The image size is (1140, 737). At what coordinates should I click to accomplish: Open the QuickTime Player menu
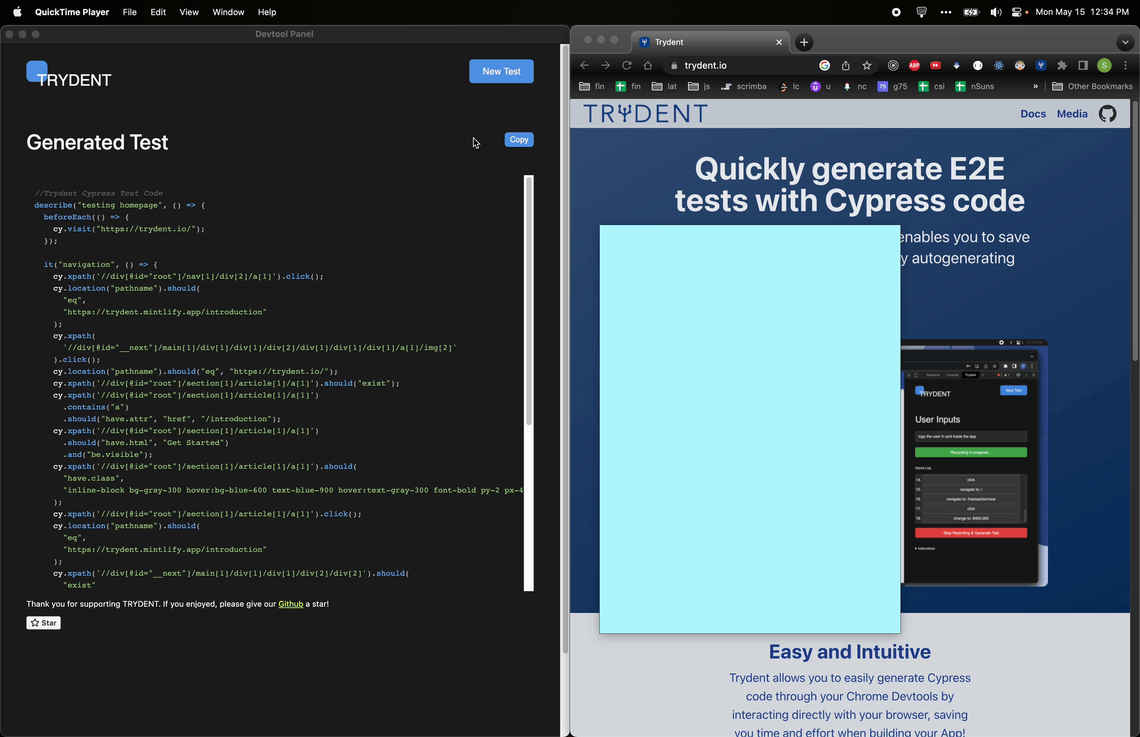72,12
